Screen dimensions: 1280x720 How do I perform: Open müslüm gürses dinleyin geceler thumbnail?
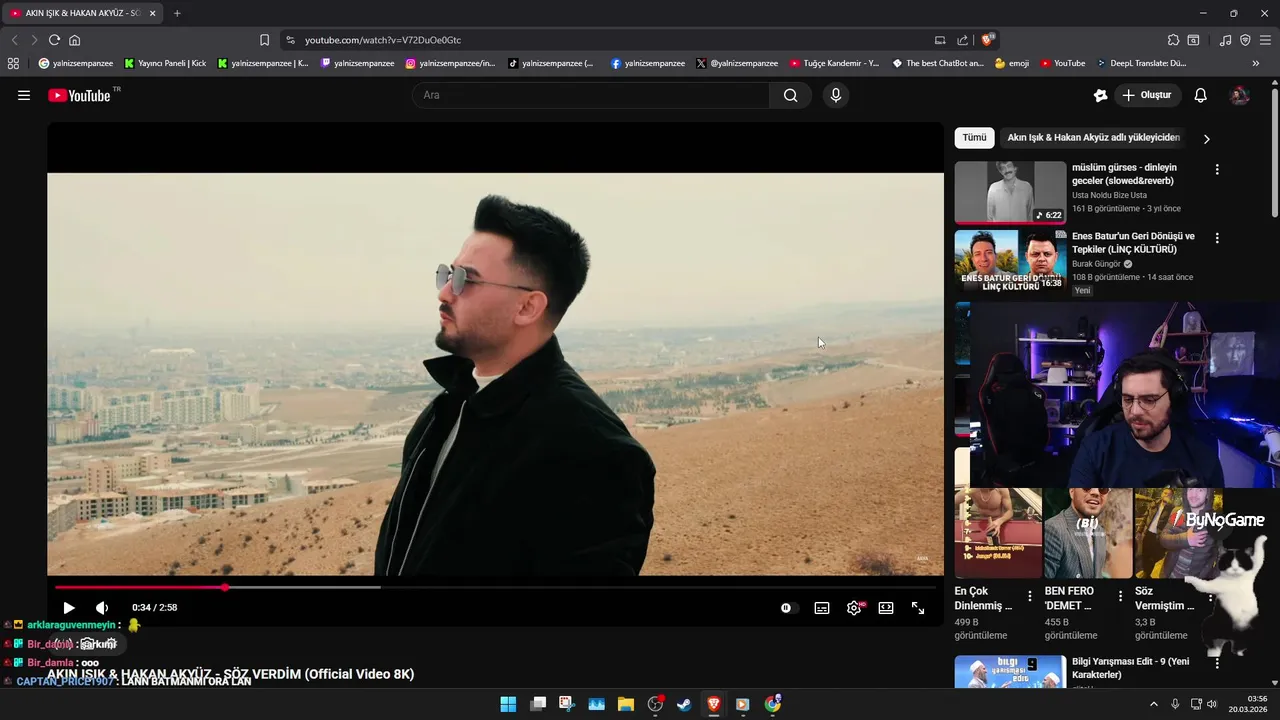(x=1010, y=192)
